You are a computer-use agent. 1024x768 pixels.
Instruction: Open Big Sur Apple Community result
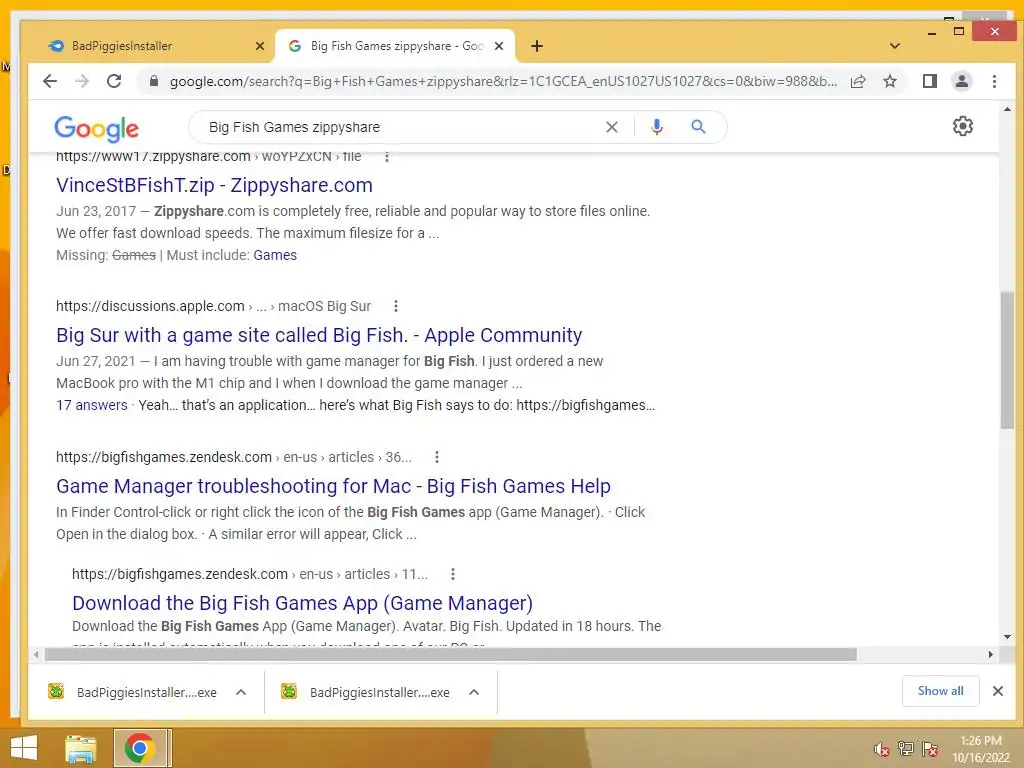pos(319,335)
